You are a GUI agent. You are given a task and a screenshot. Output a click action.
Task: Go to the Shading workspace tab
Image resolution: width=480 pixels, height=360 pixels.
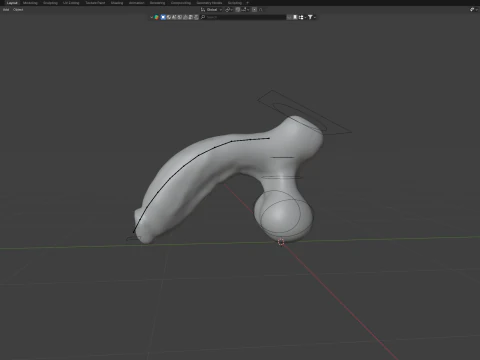point(117,3)
